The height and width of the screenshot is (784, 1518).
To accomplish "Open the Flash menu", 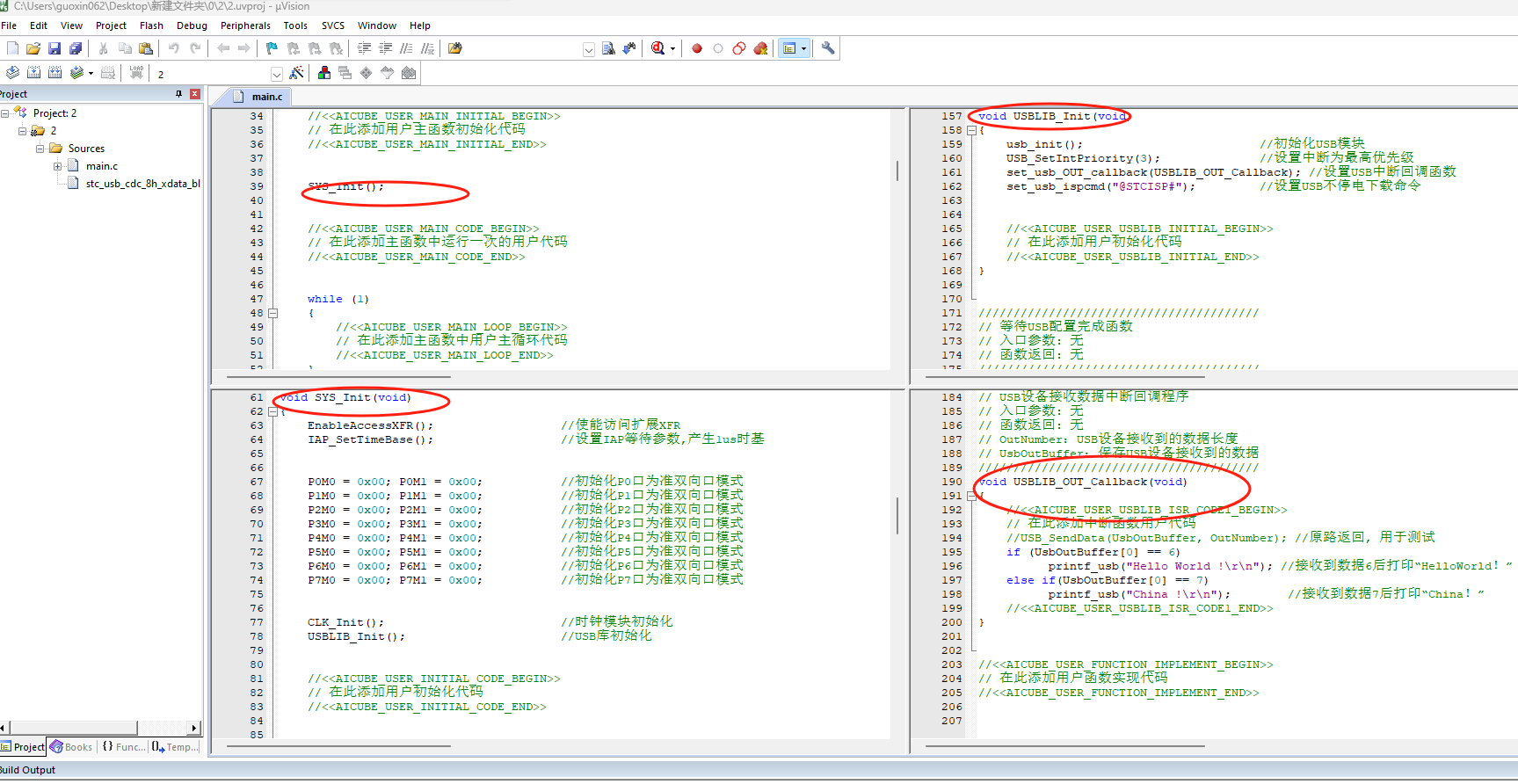I will (x=151, y=25).
